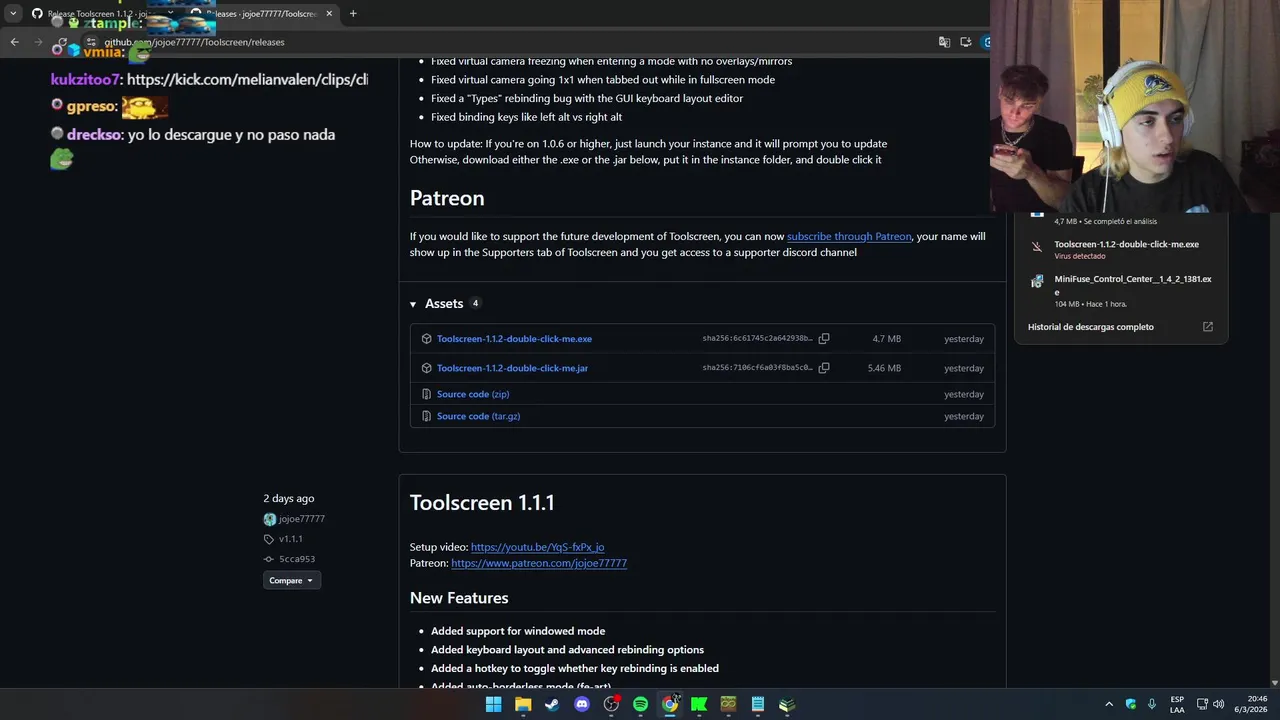
Task: Download Source code (zip)
Action: click(473, 394)
